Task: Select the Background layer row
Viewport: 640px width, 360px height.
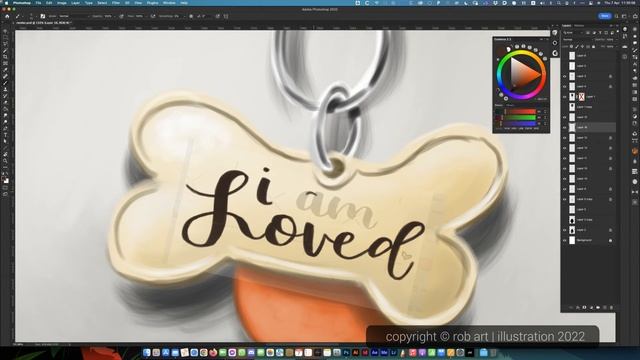Action: click(x=589, y=240)
